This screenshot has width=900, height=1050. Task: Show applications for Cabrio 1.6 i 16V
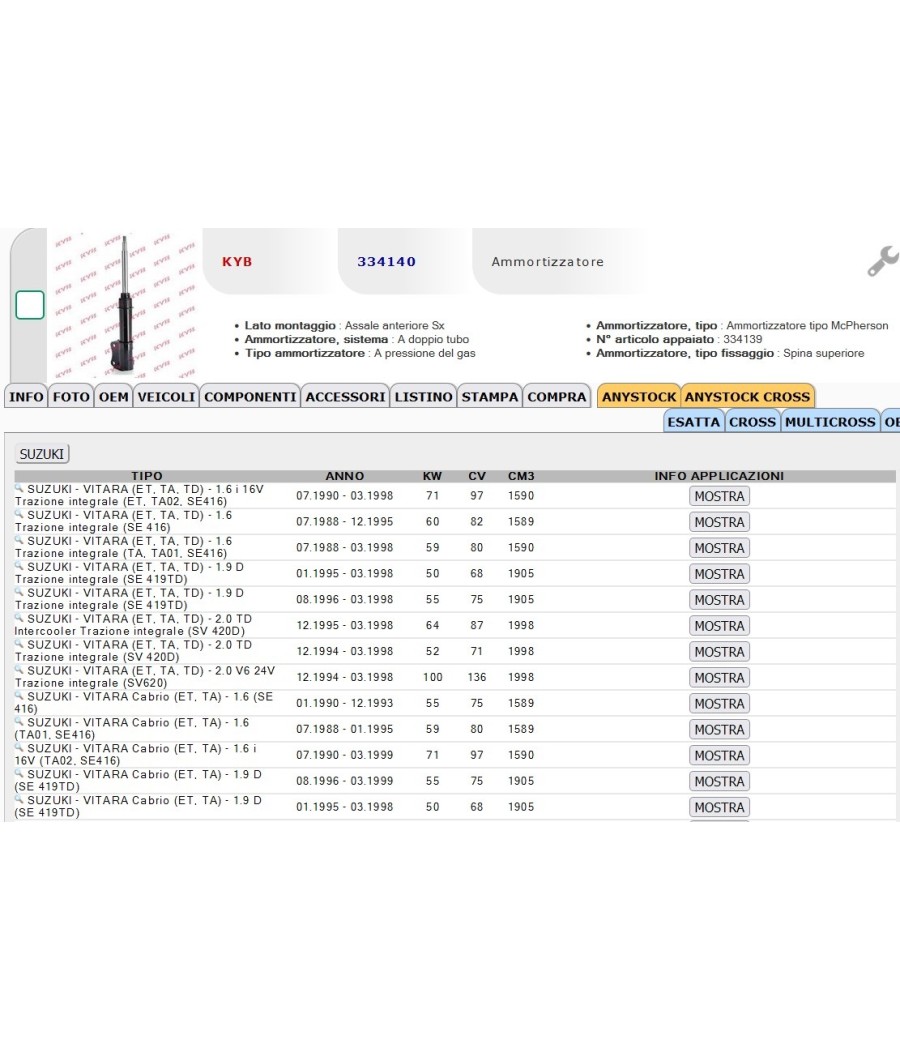click(x=719, y=756)
